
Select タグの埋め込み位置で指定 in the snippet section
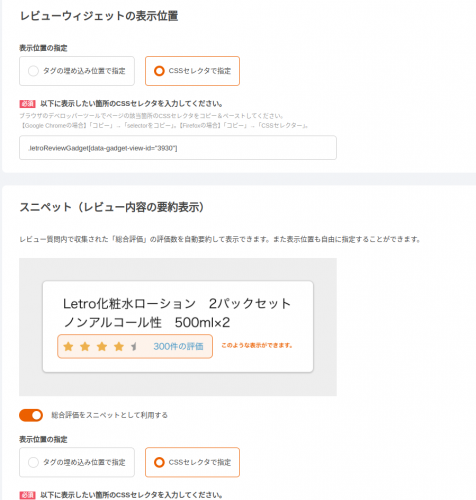point(77,462)
